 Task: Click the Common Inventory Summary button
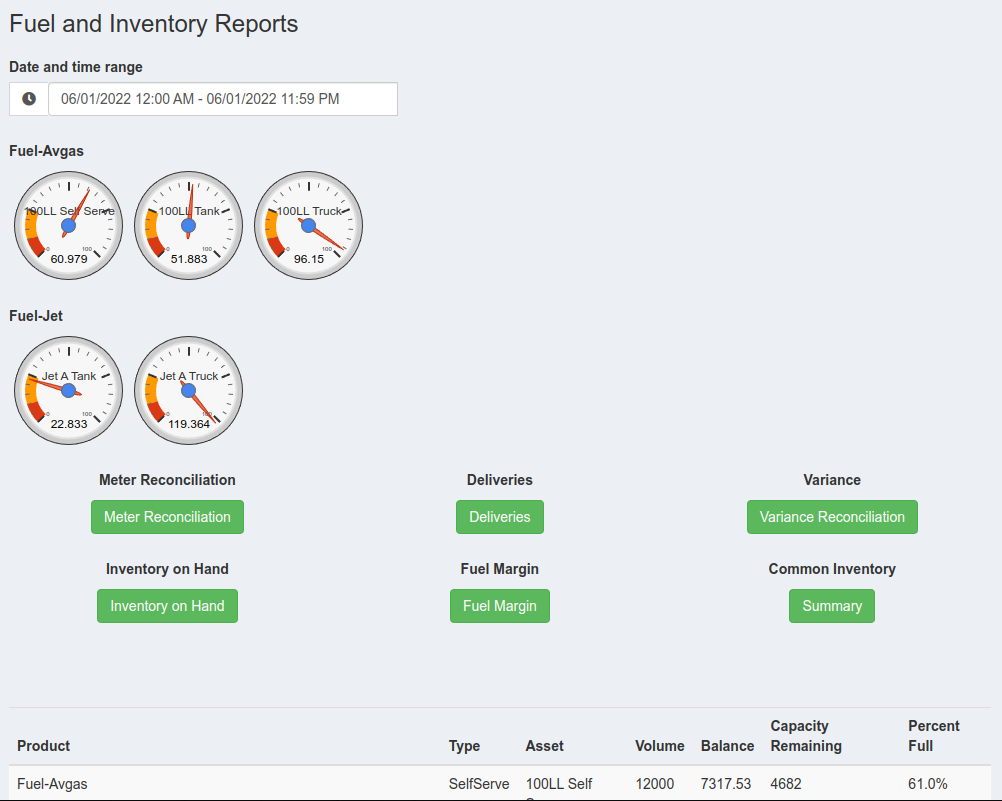tap(832, 606)
